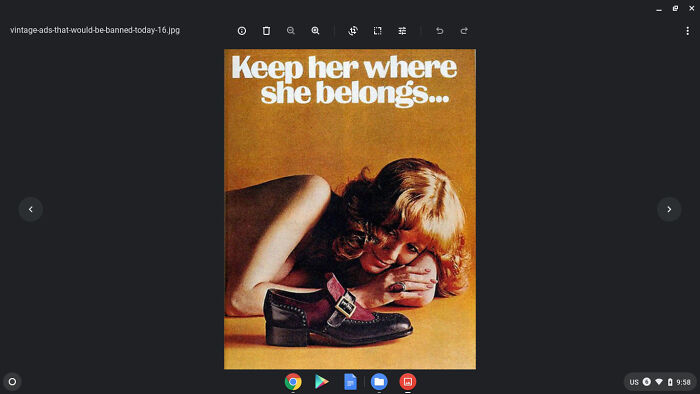Open the three-dot more options menu
700x394 pixels.
coord(688,31)
